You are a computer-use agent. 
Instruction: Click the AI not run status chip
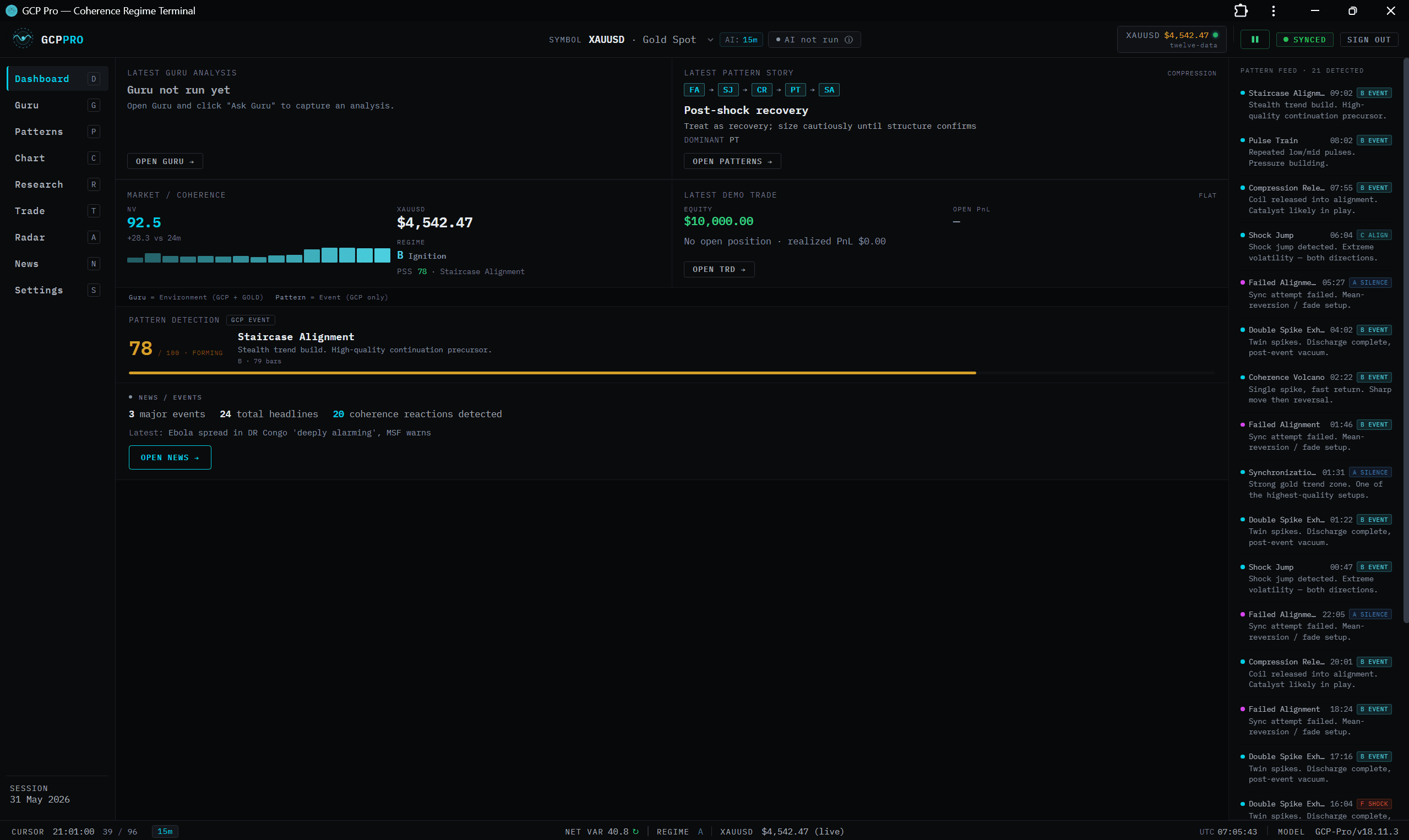click(814, 40)
